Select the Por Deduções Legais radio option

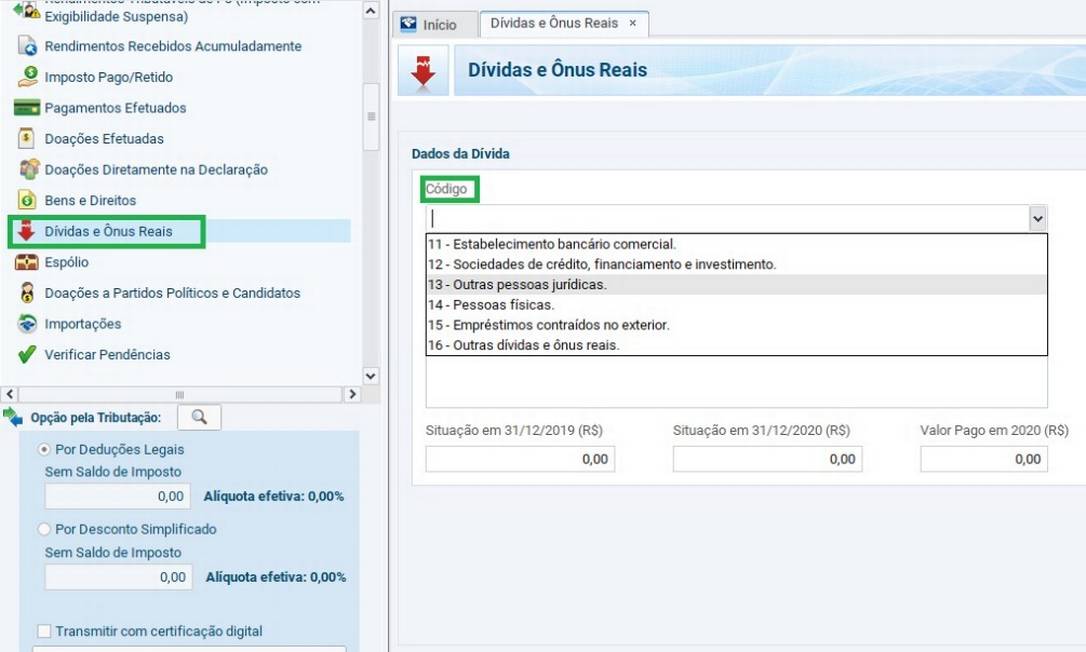point(44,450)
